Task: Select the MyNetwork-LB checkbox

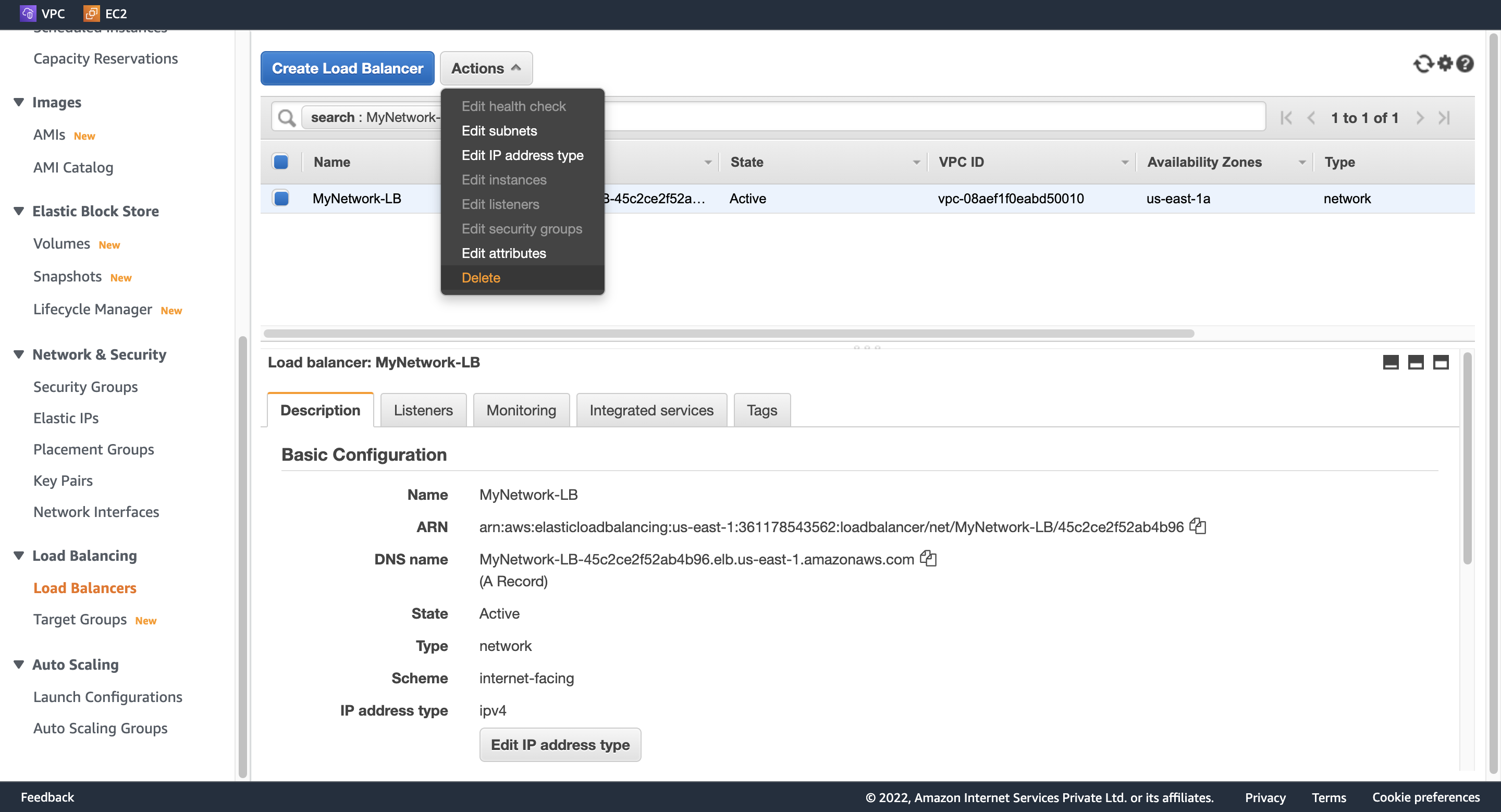Action: (x=281, y=198)
